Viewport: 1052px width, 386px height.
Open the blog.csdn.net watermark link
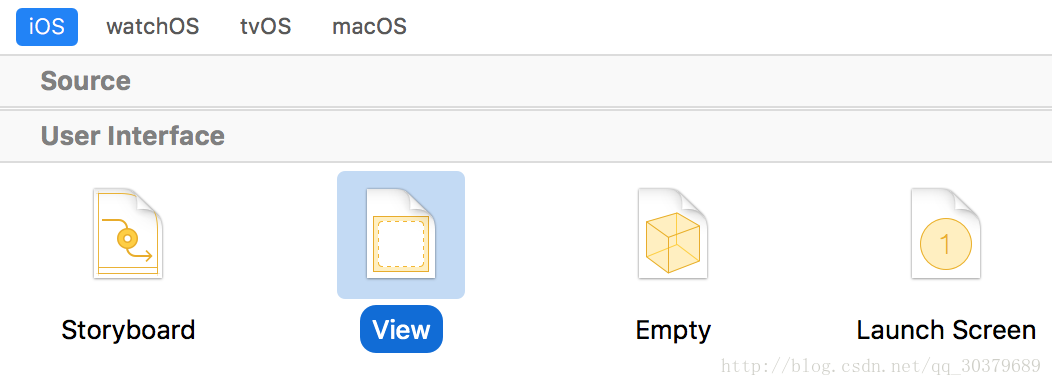tap(881, 367)
